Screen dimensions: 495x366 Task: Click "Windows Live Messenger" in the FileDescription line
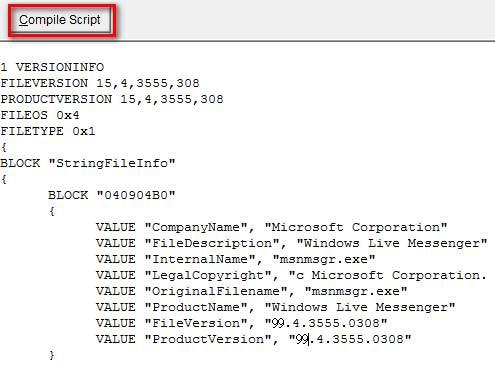[392, 243]
